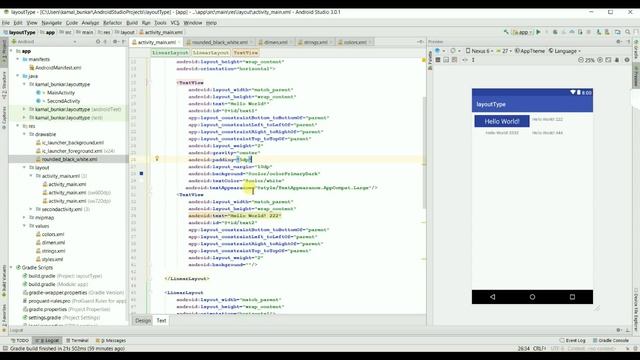Select SecondActivity in project tree
Image resolution: width=640 pixels, height=360 pixels.
63,101
